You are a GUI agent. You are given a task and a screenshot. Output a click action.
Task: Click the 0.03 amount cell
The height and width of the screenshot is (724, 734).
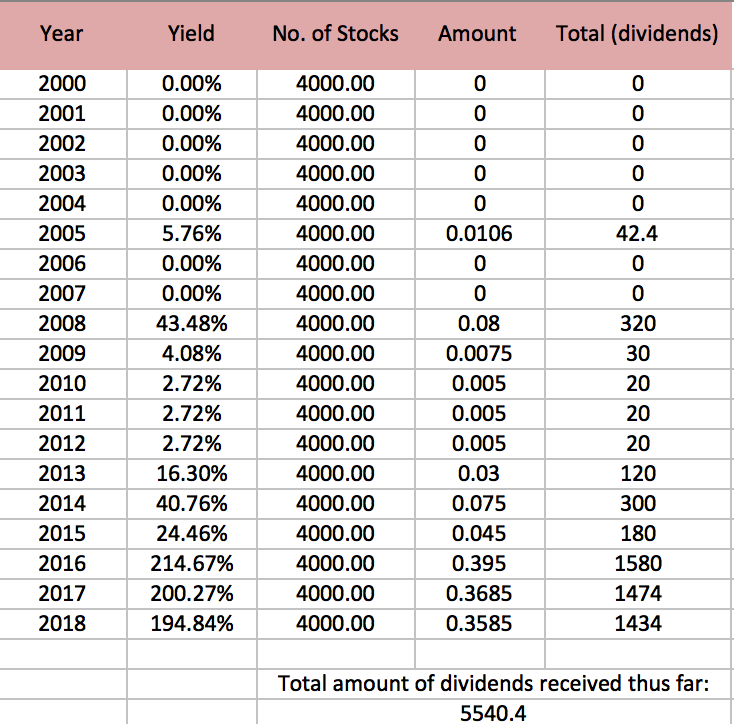click(x=479, y=474)
